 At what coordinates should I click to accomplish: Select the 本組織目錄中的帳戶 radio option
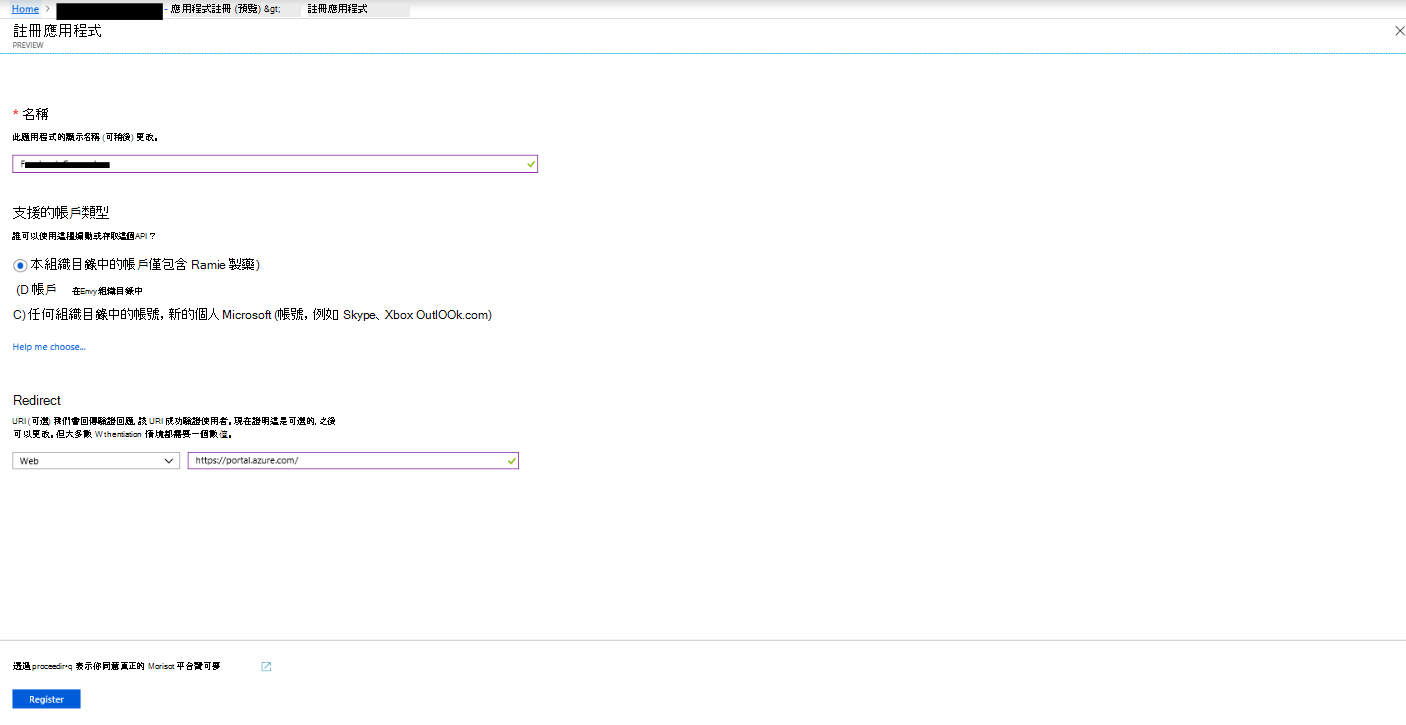(x=20, y=265)
